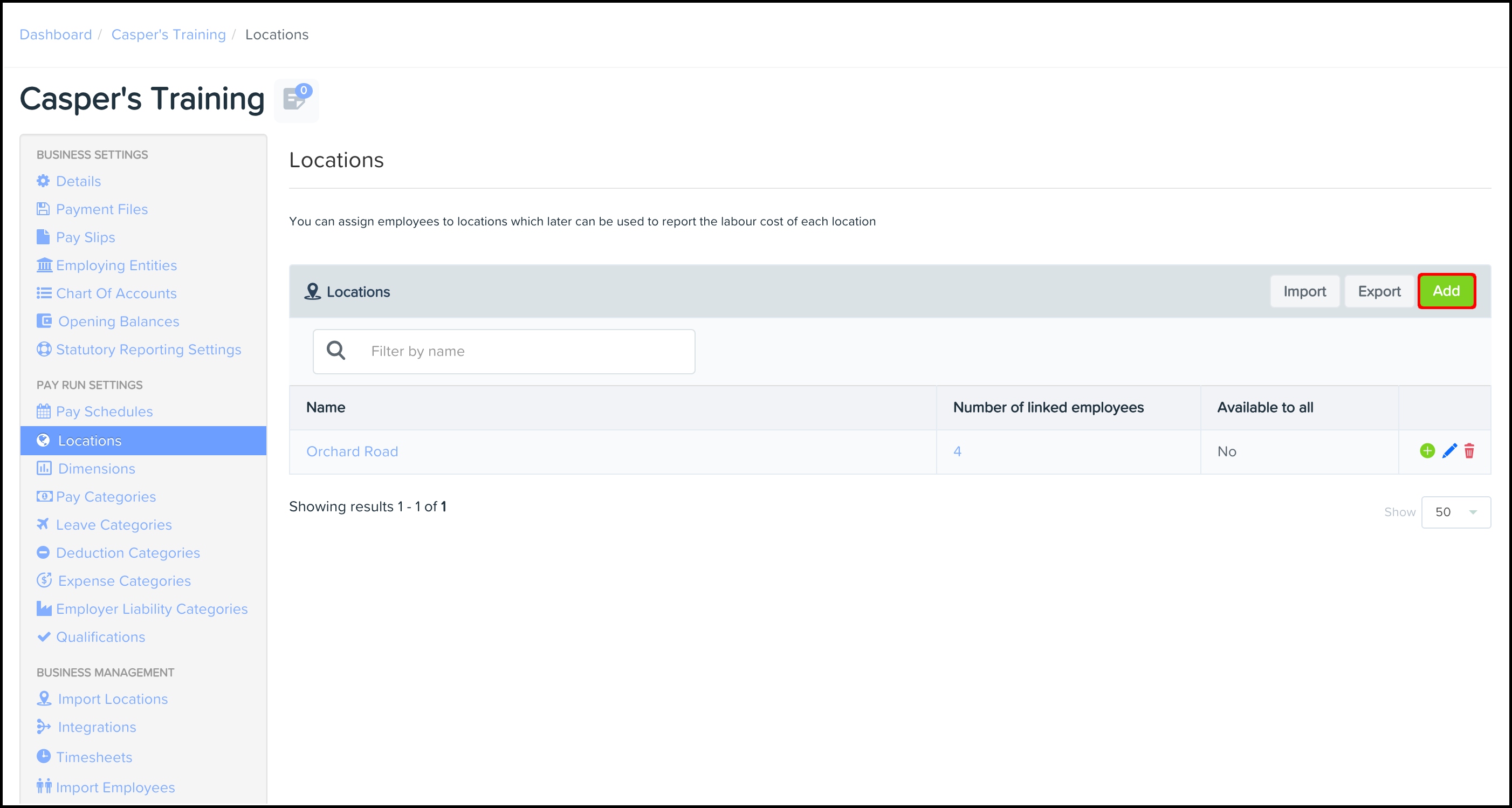Image resolution: width=1512 pixels, height=808 pixels.
Task: Click the blue pencil edit icon
Action: (1449, 451)
